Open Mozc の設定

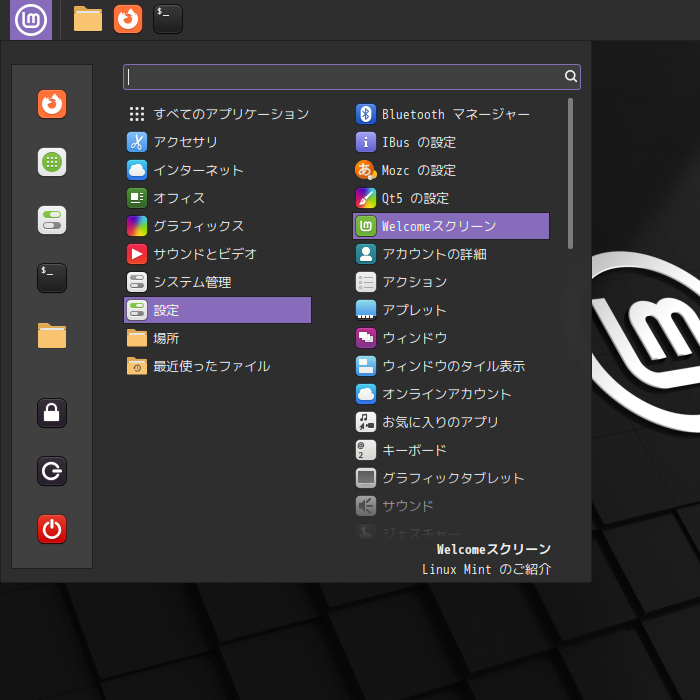coord(451,170)
